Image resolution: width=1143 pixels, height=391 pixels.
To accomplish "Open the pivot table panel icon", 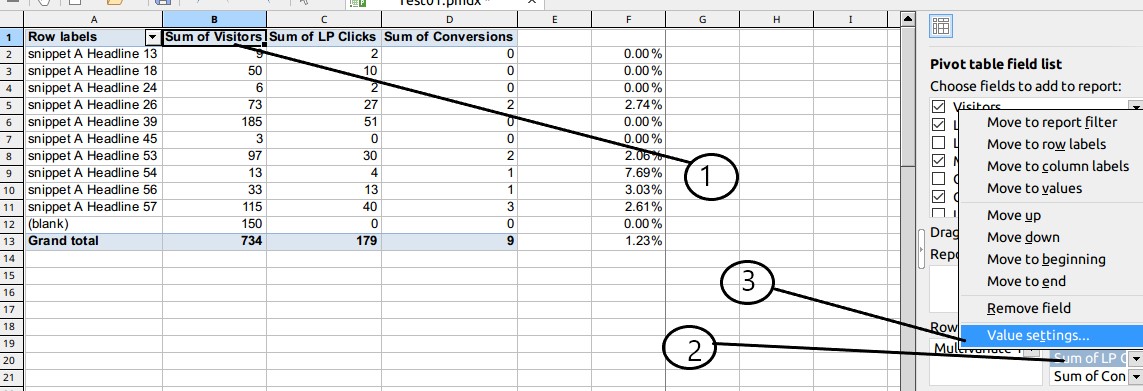I will (x=940, y=27).
